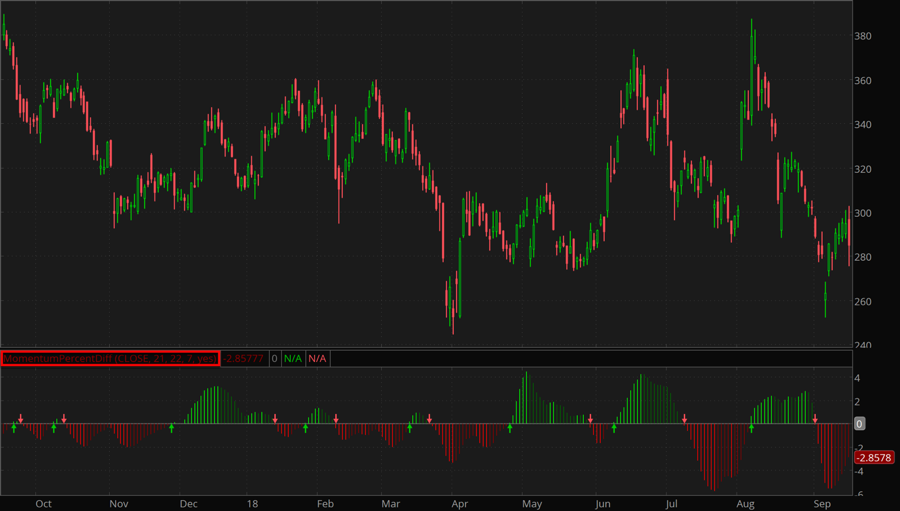Click green up-arrow signal in early August

point(751,428)
